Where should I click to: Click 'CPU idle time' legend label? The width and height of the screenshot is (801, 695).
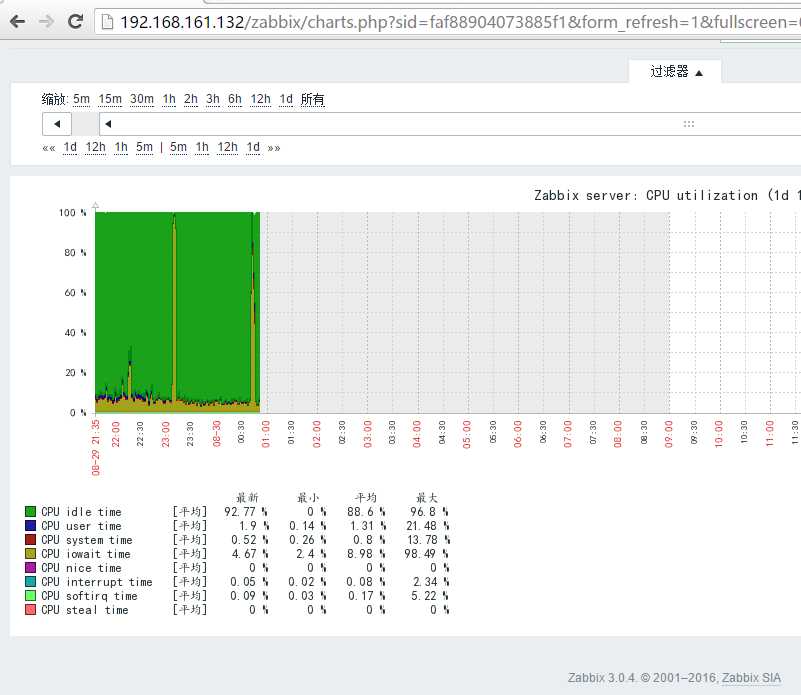pos(81,512)
